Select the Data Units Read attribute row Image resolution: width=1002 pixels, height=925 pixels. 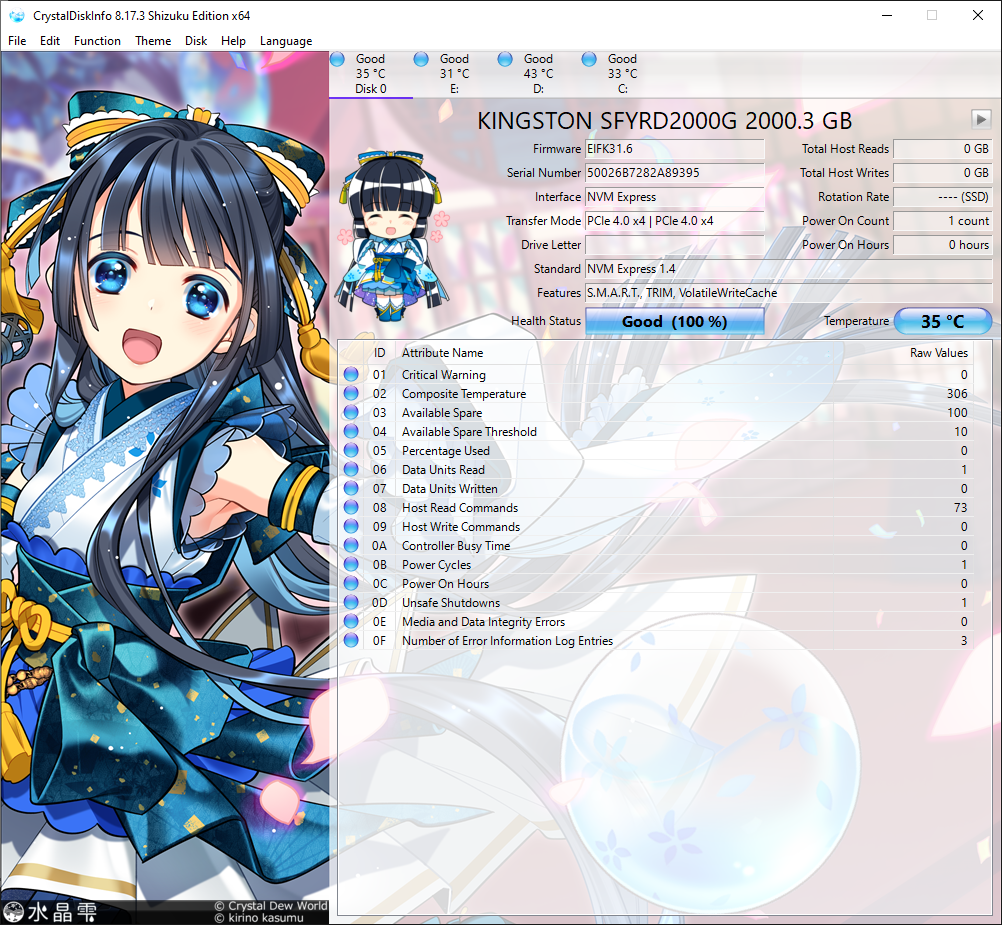point(656,470)
